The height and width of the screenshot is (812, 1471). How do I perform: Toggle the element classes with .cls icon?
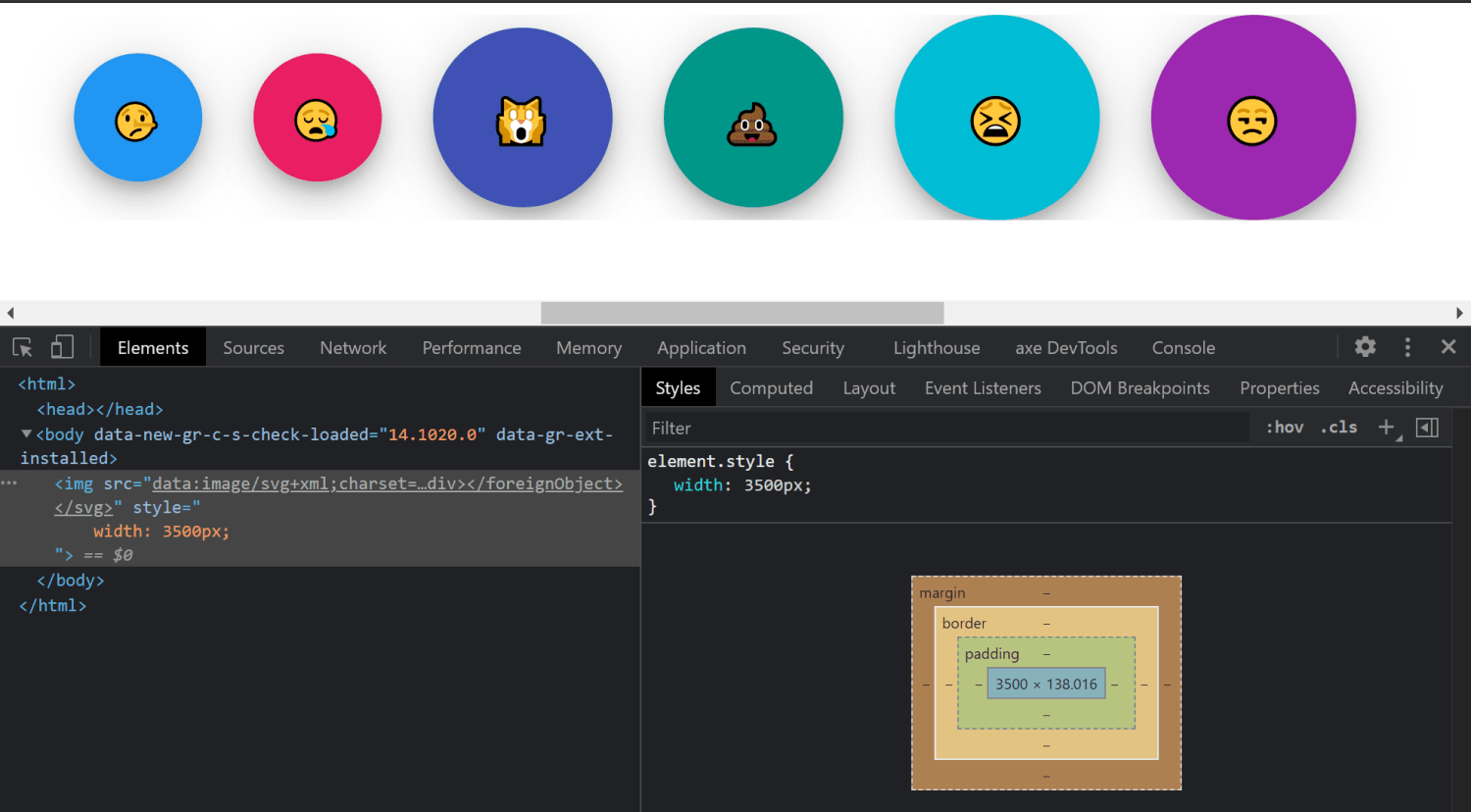tap(1338, 427)
